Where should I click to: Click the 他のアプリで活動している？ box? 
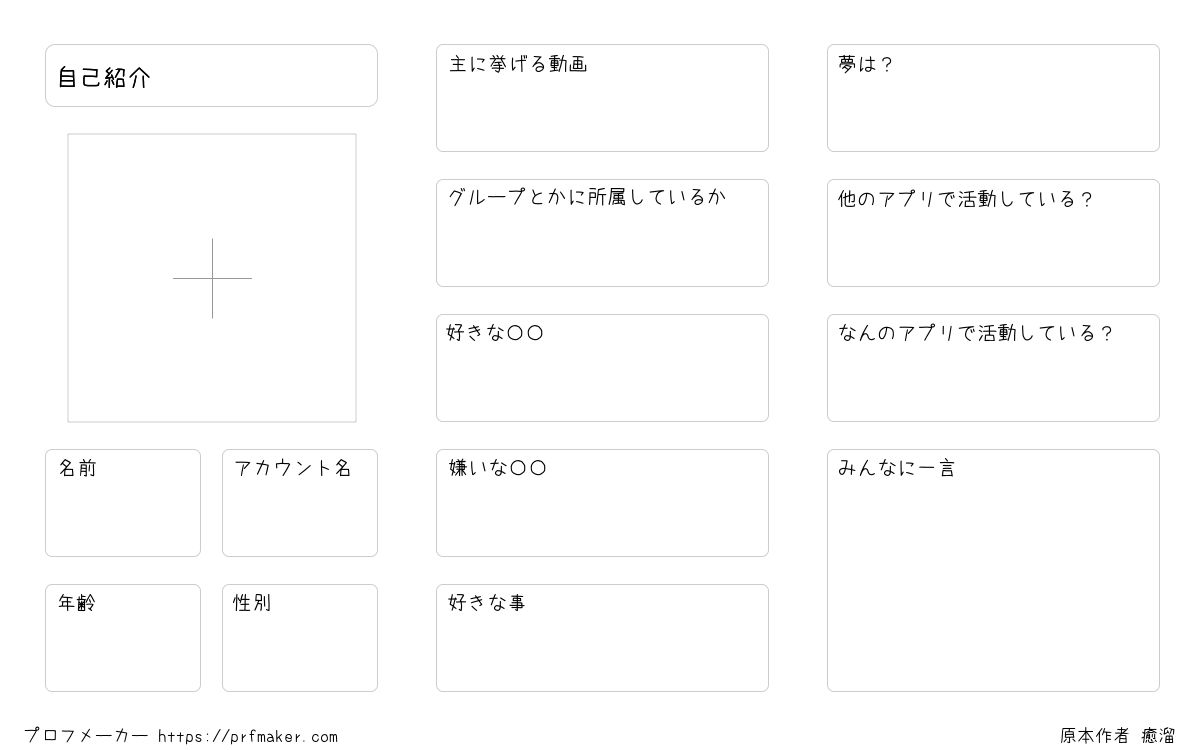click(x=993, y=233)
